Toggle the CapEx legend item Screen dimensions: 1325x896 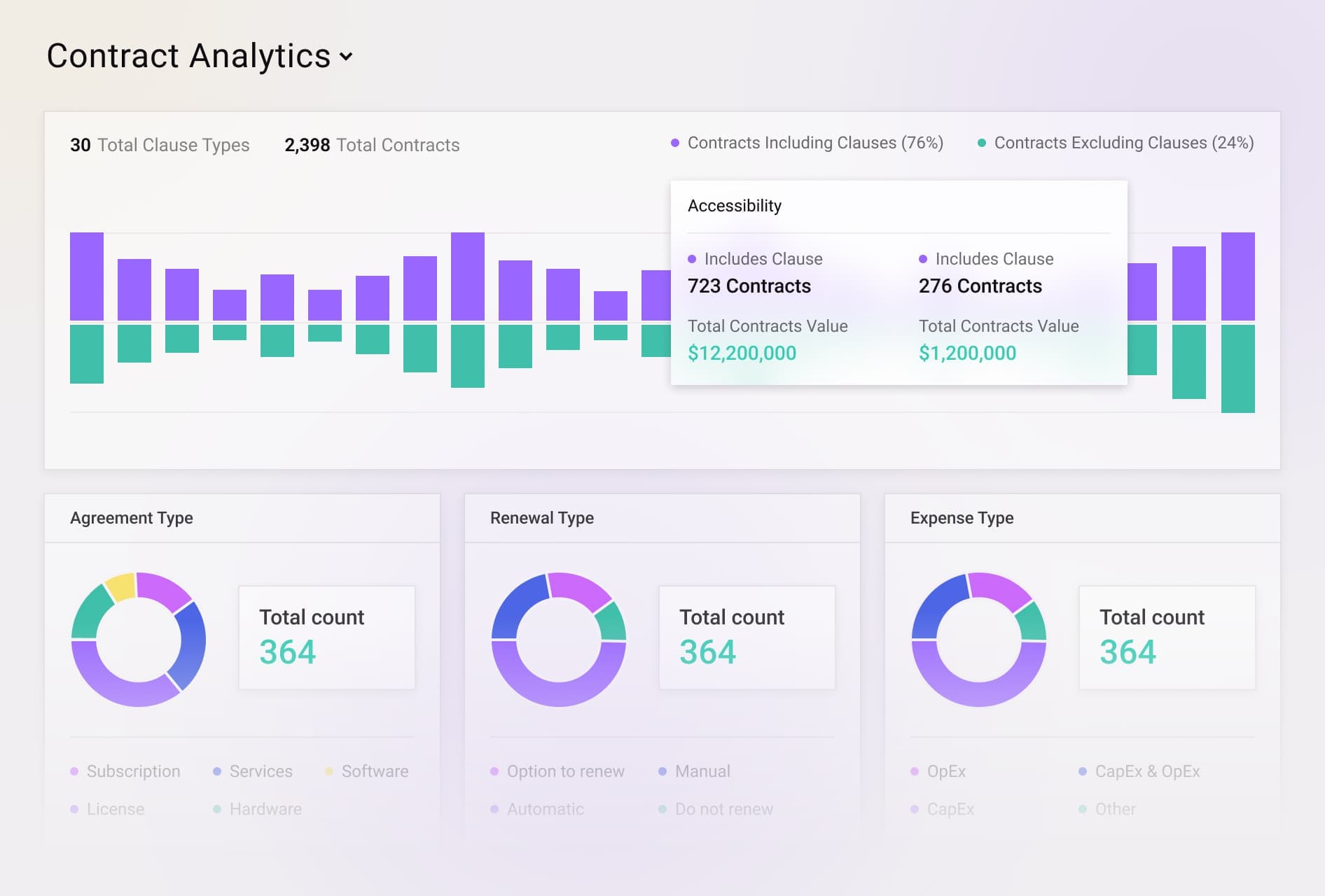point(943,809)
